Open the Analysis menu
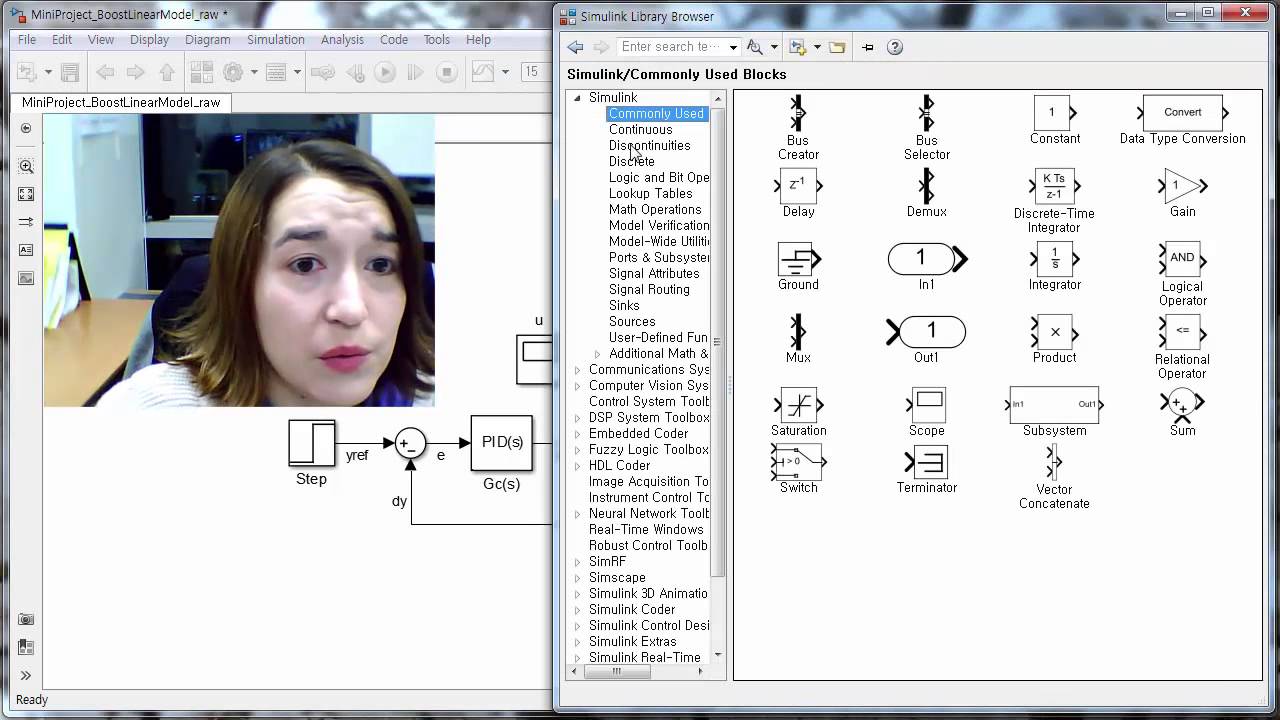1280x720 pixels. coord(342,40)
